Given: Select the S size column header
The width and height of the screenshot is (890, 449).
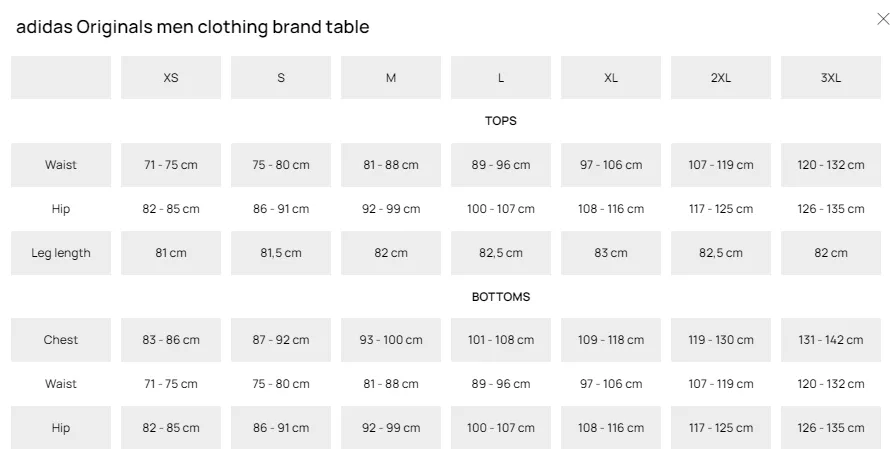Looking at the screenshot, I should pos(281,78).
